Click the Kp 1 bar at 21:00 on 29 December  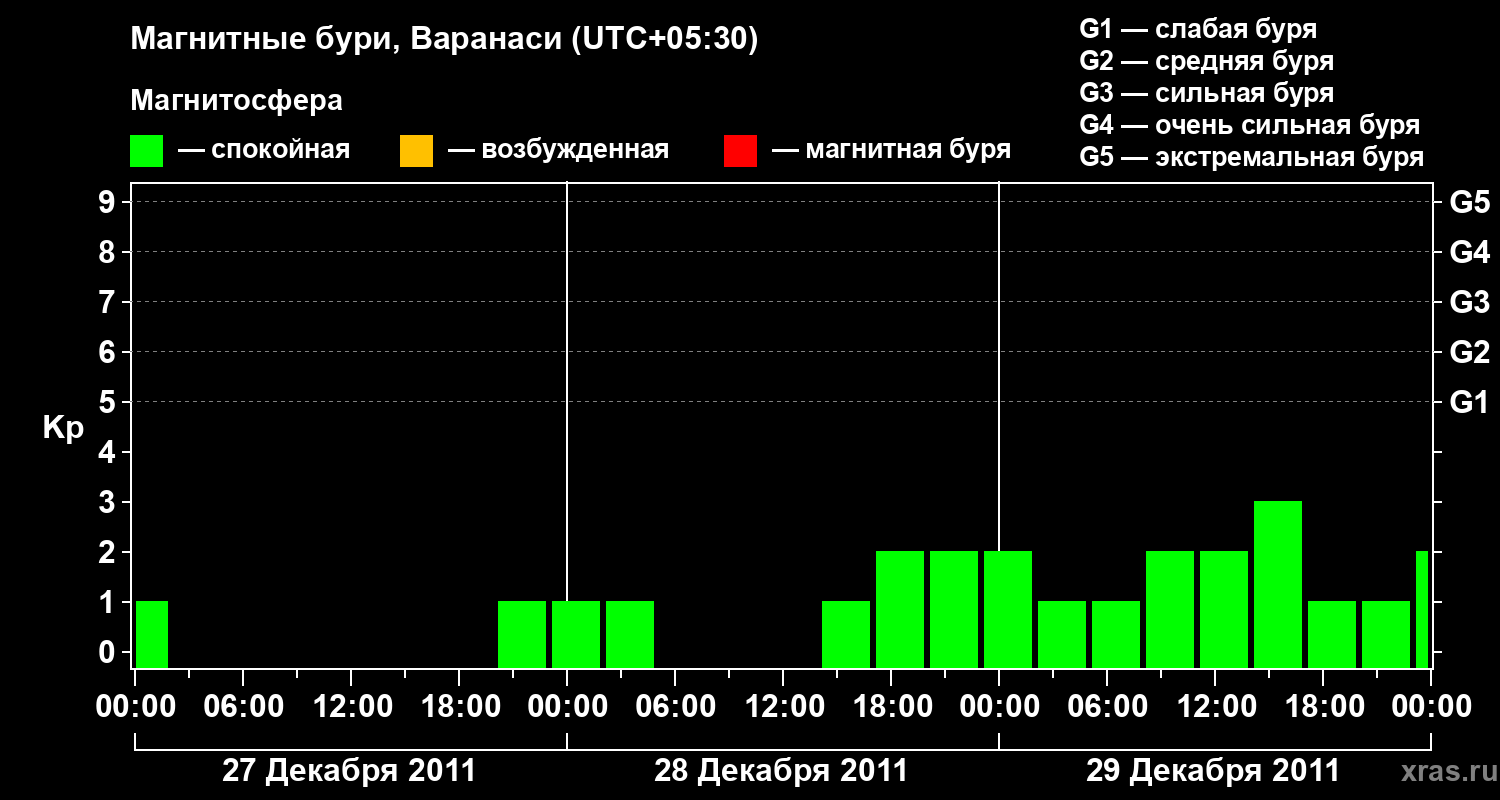[1386, 634]
